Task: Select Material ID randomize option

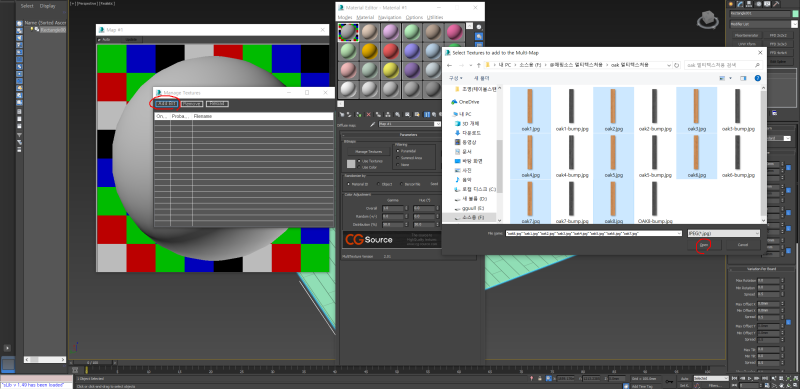Action: click(348, 184)
